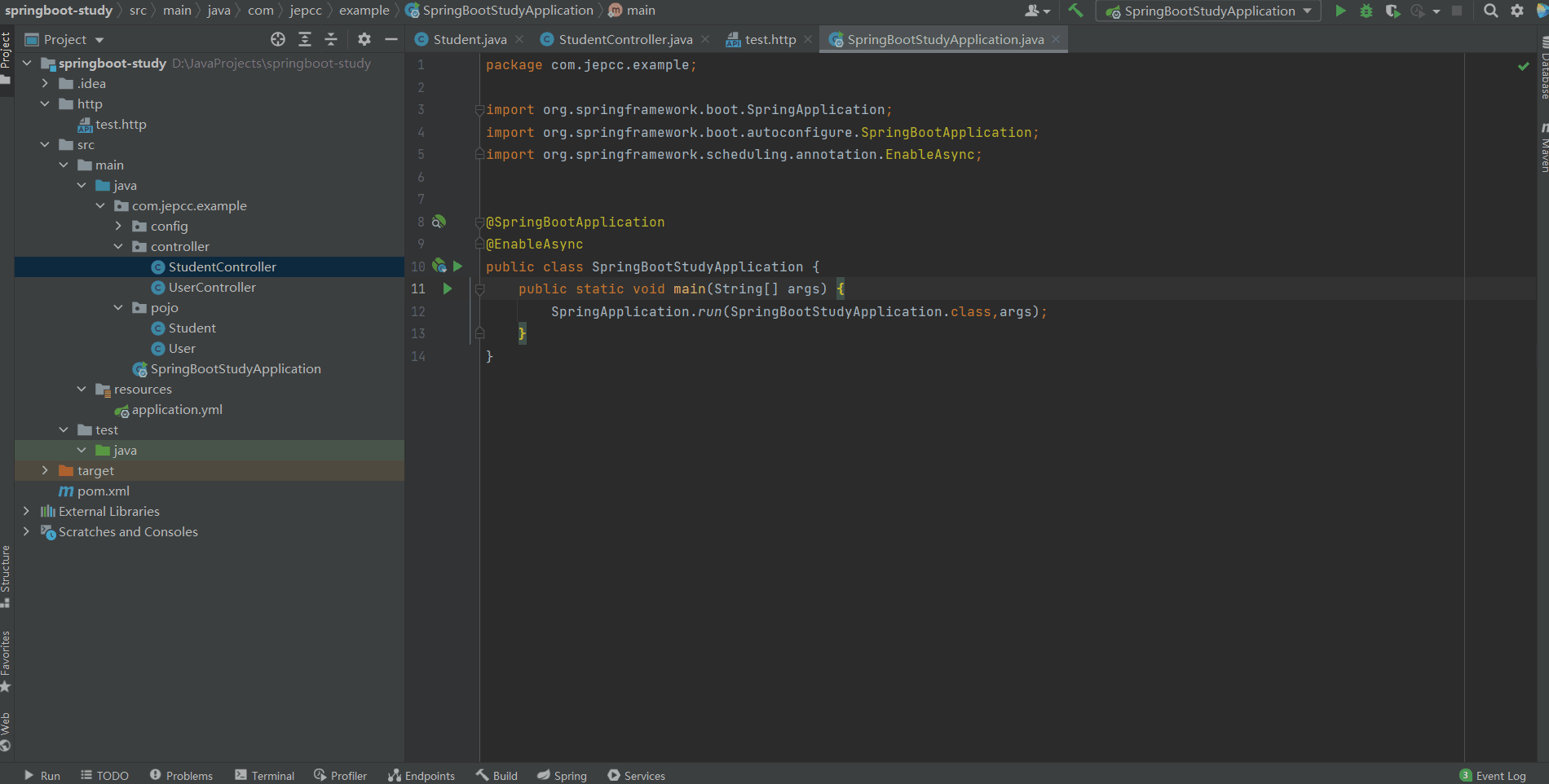Open the Terminal tool window
1549x784 pixels.
pos(264,776)
